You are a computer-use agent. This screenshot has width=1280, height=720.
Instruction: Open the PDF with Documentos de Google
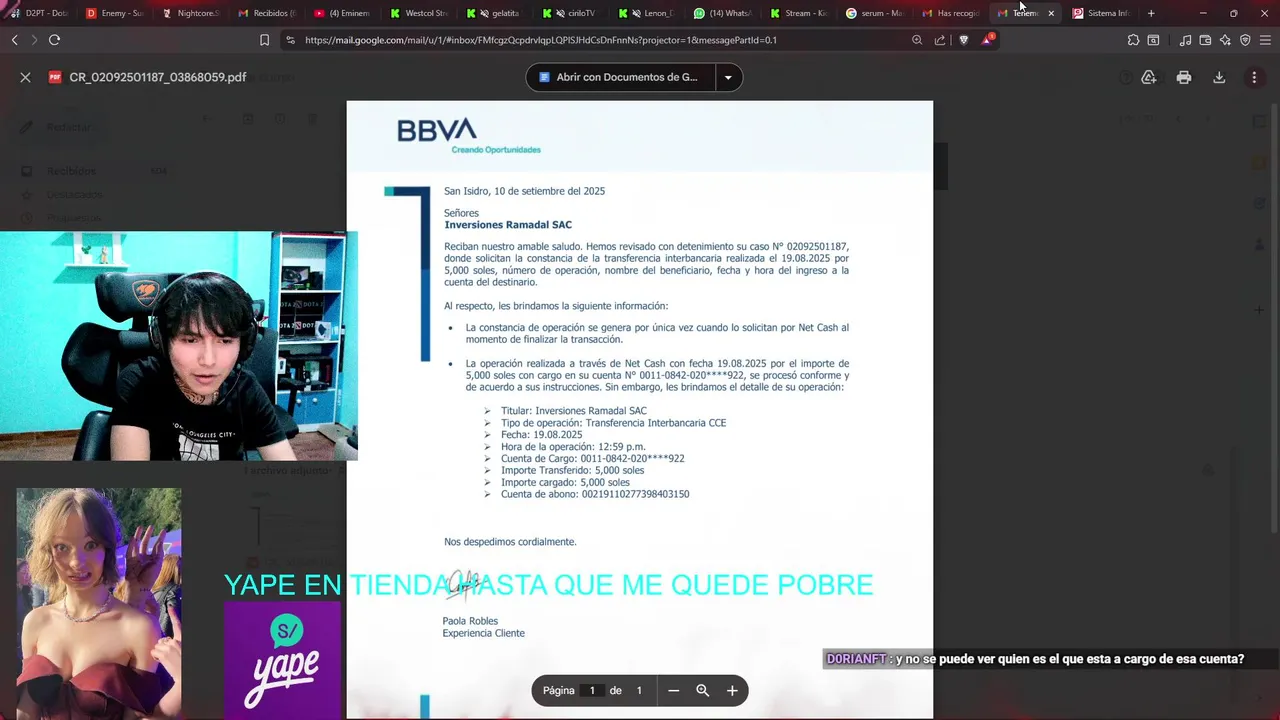(620, 77)
